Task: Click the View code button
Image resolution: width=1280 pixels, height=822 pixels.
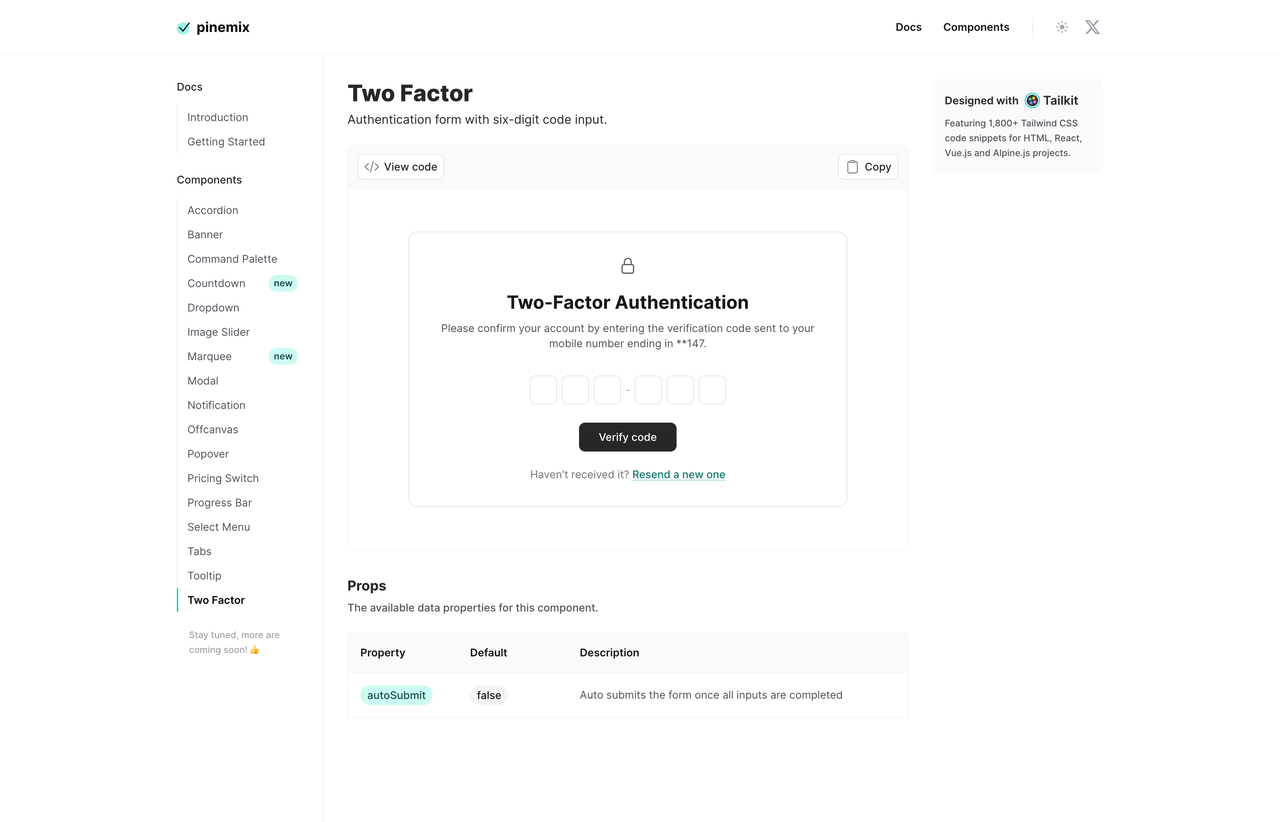Action: point(400,167)
